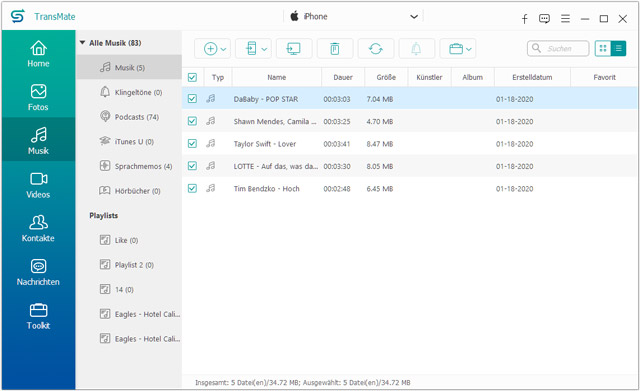Sort by Dauer column header
This screenshot has width=640, height=391.
[x=343, y=77]
